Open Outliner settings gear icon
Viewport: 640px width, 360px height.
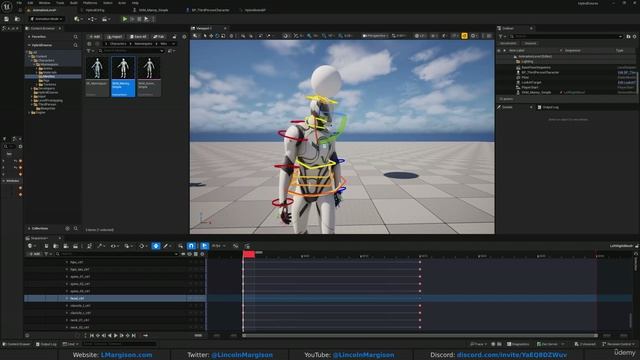point(634,36)
